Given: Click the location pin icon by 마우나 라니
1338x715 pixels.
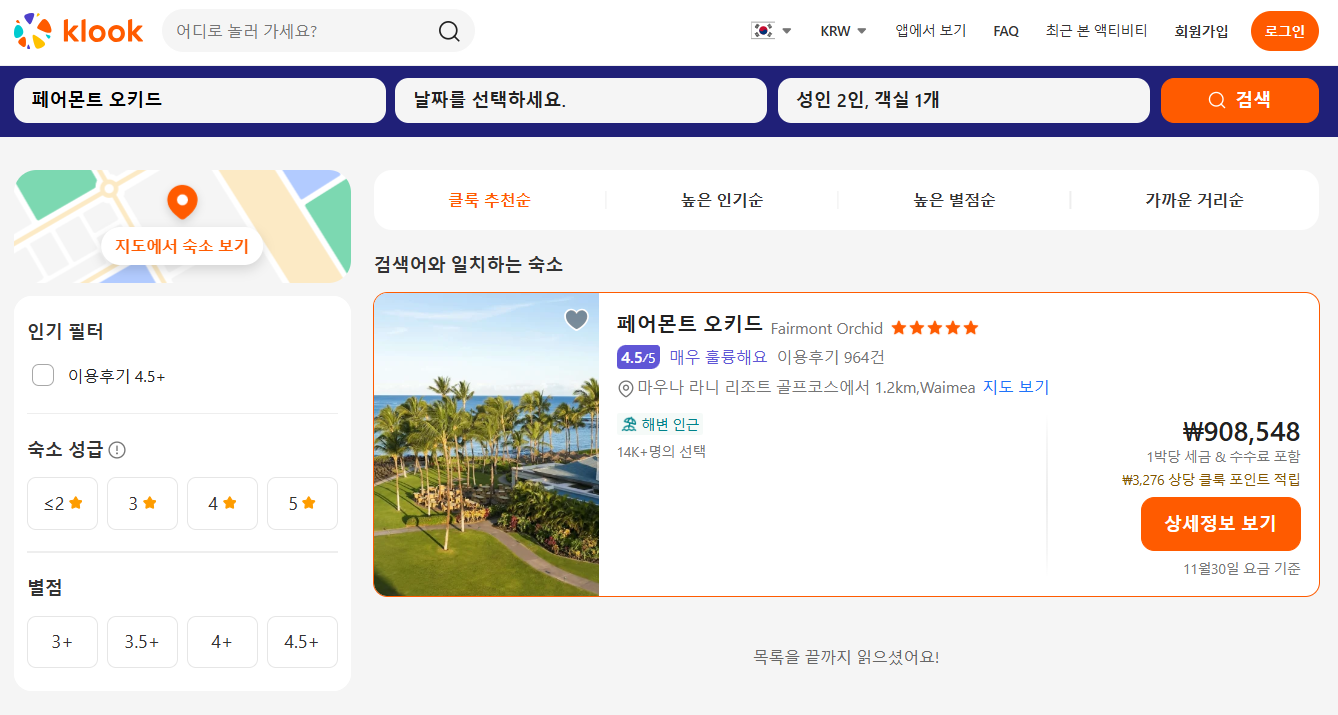Looking at the screenshot, I should [626, 388].
